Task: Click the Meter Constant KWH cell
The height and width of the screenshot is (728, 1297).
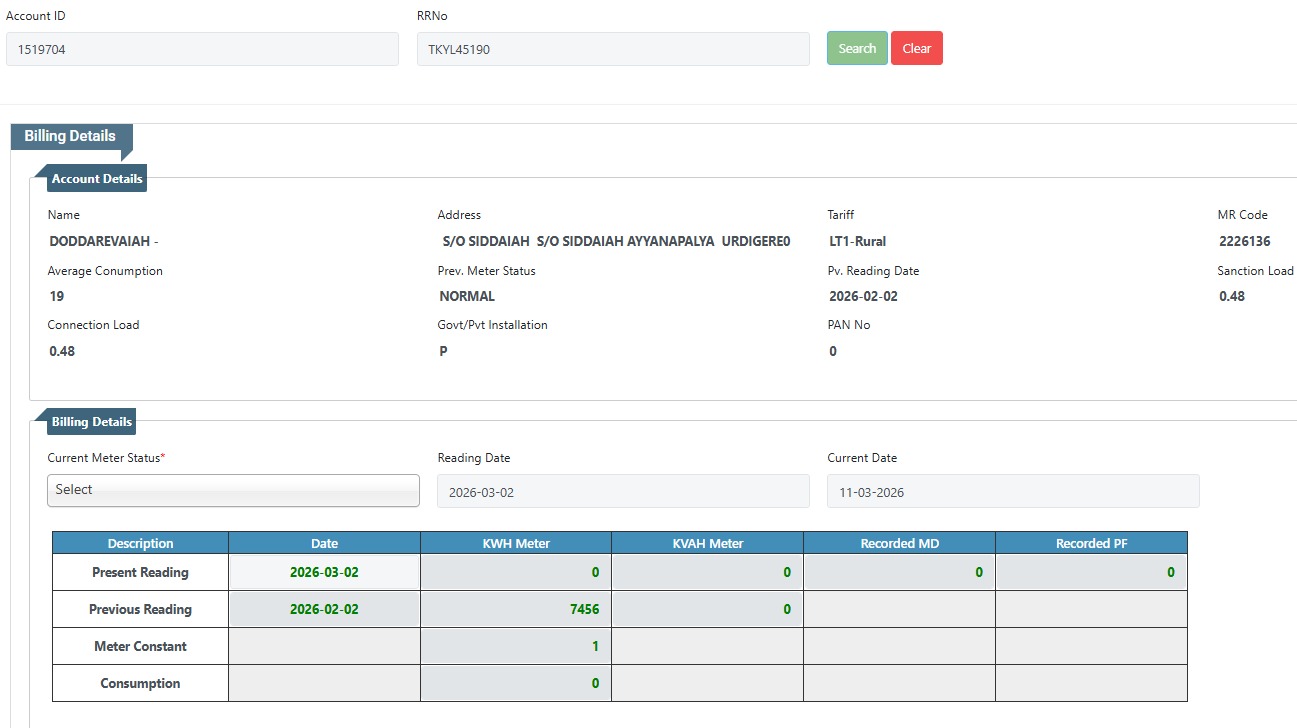Action: click(515, 646)
